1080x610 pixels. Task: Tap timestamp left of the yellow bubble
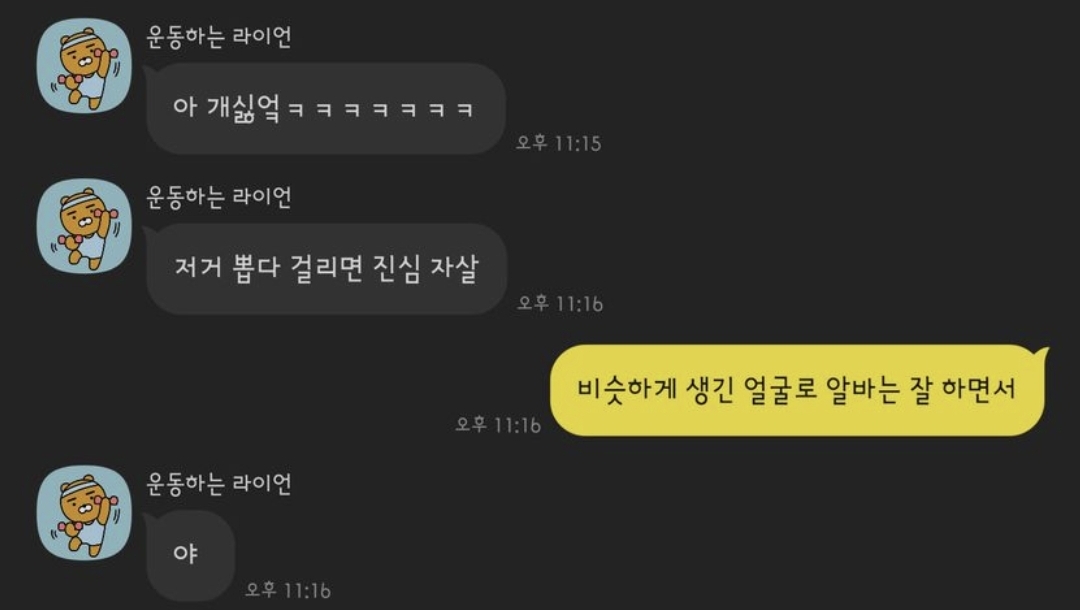pyautogui.click(x=498, y=425)
